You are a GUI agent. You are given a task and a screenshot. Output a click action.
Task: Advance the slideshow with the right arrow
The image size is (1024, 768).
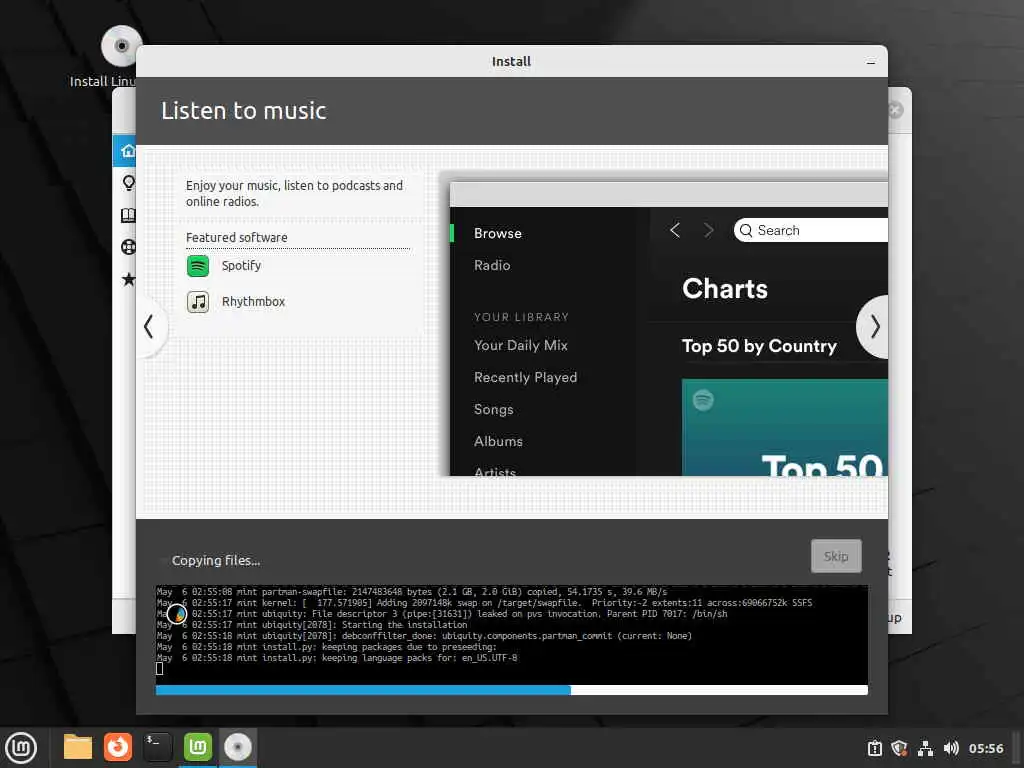point(874,327)
